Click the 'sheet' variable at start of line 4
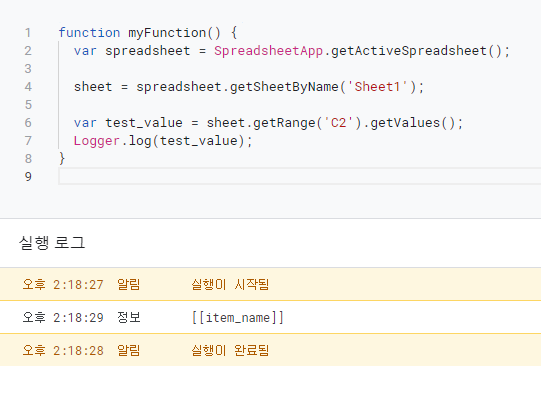The height and width of the screenshot is (395, 541). coord(93,87)
